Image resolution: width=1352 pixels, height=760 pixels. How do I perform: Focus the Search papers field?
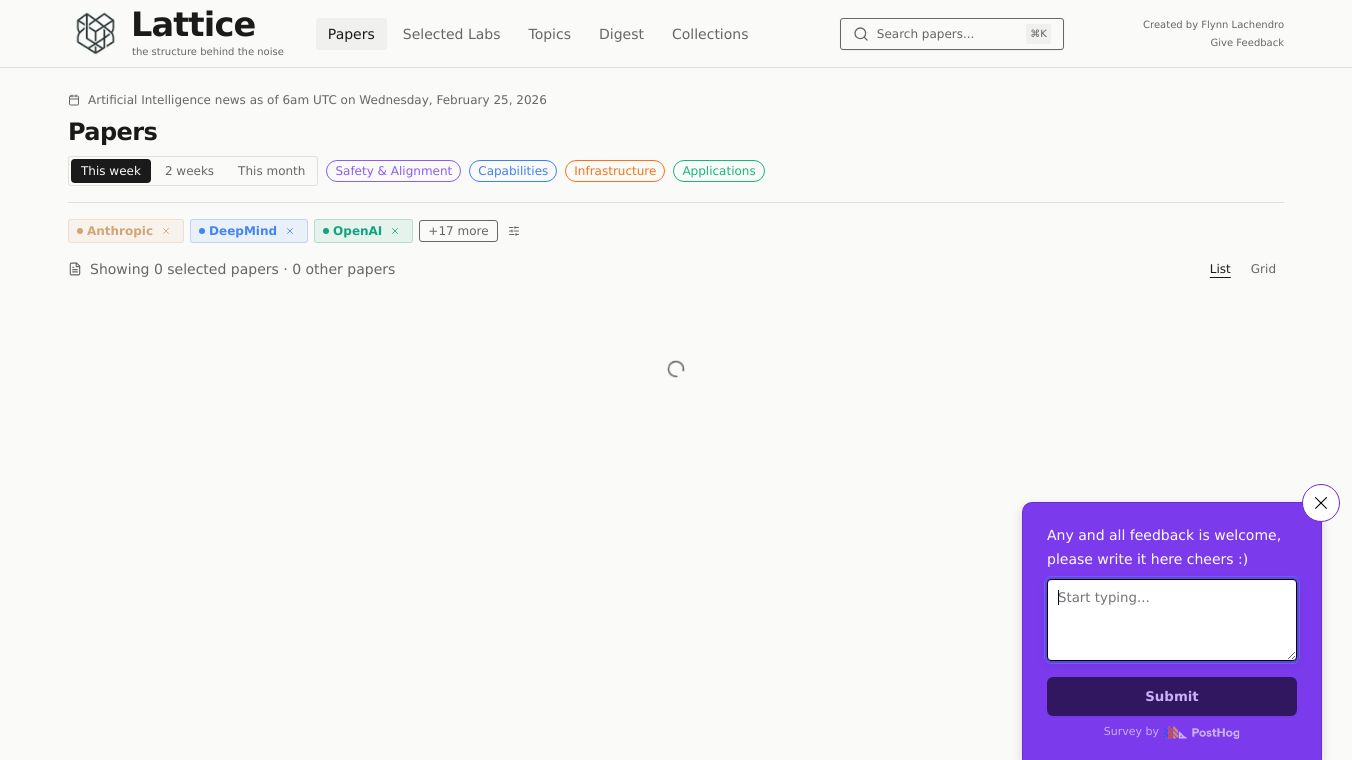(952, 34)
